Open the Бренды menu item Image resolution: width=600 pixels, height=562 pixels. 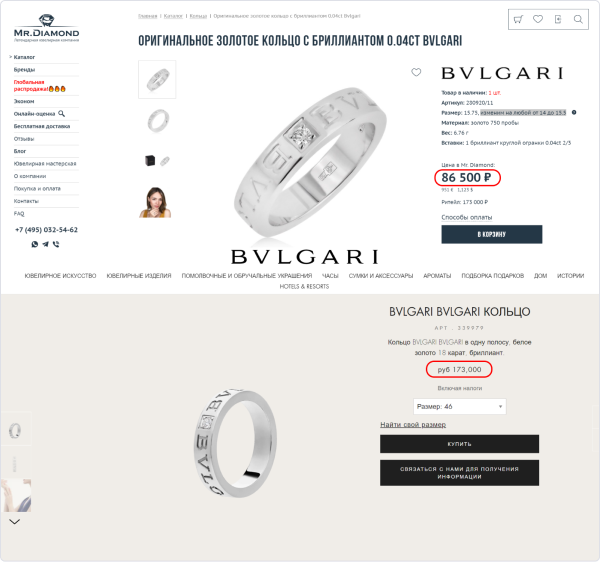coord(24,70)
